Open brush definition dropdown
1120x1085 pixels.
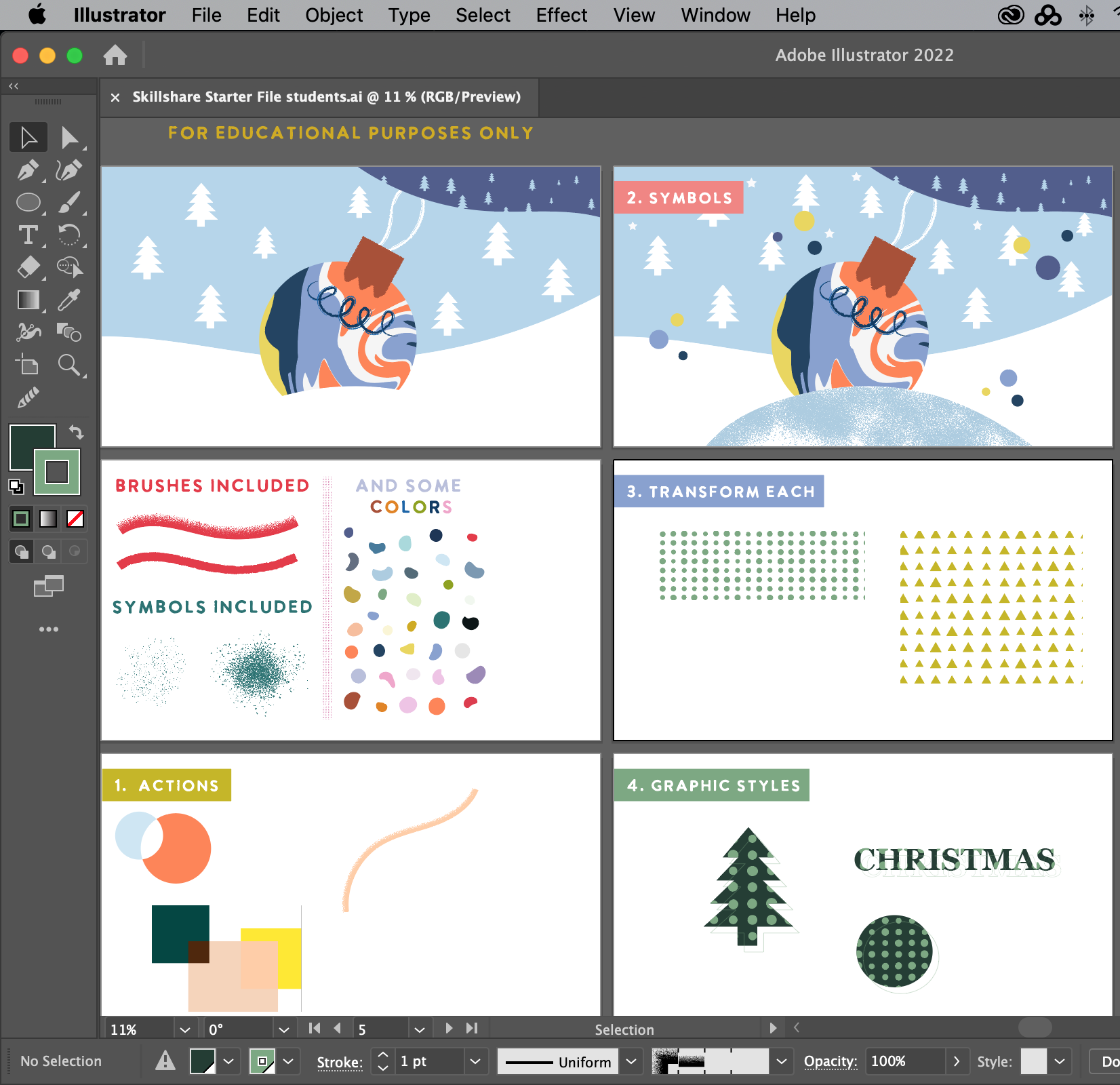(x=782, y=1061)
